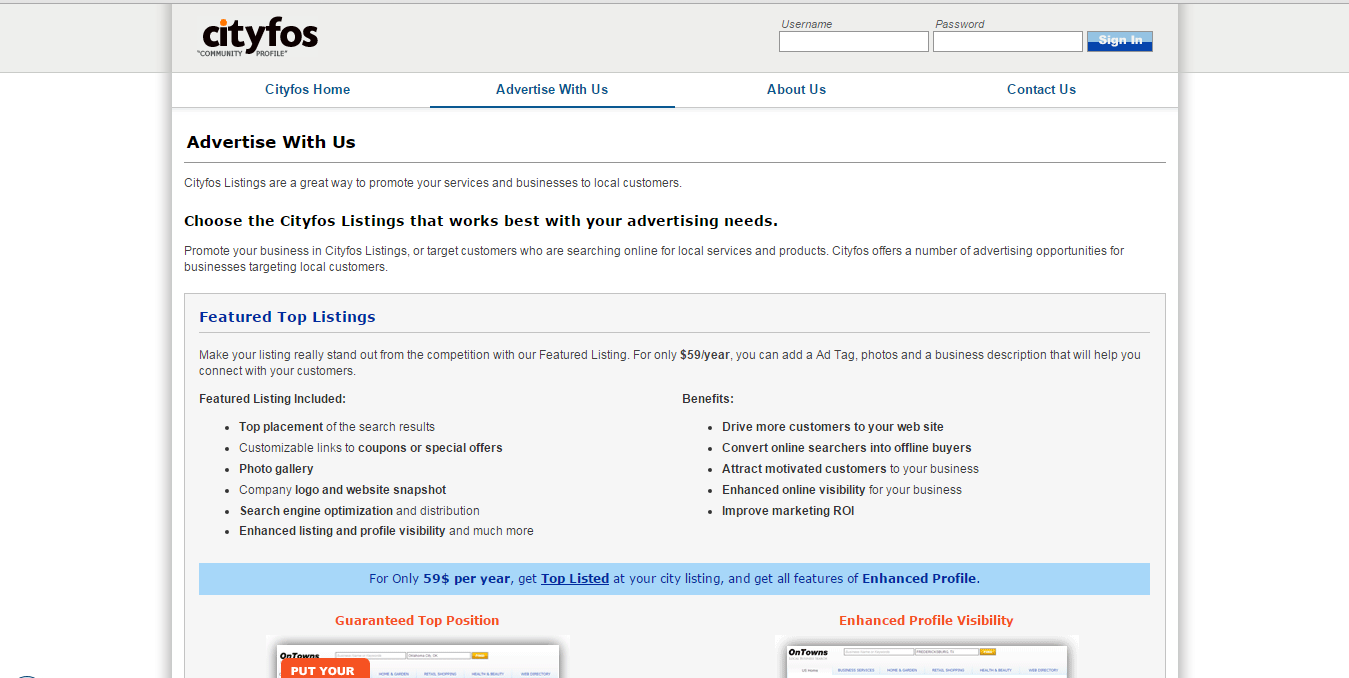Open the Contact Us tab

point(1041,89)
